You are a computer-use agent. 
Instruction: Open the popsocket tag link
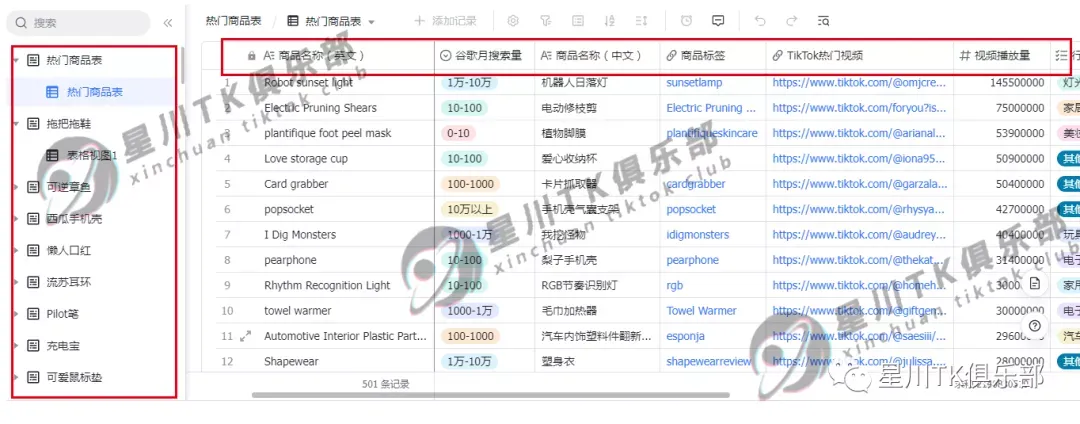coord(691,209)
